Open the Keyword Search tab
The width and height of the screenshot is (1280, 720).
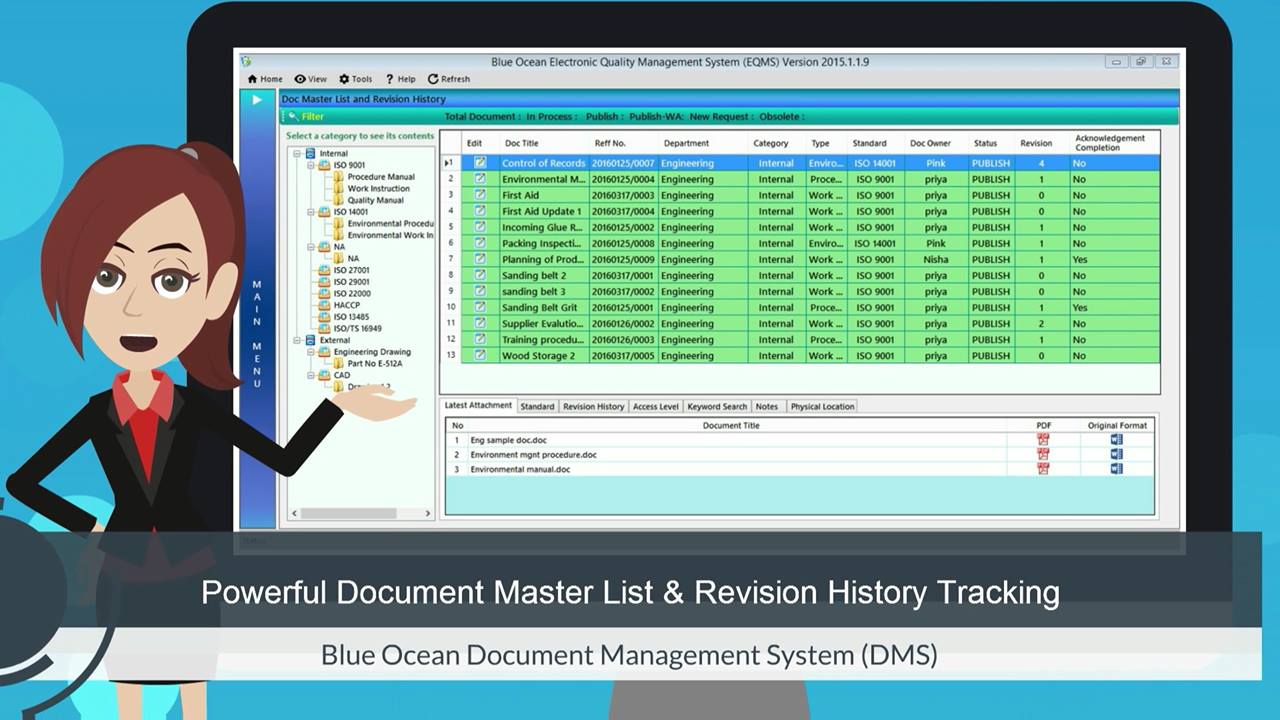point(717,407)
